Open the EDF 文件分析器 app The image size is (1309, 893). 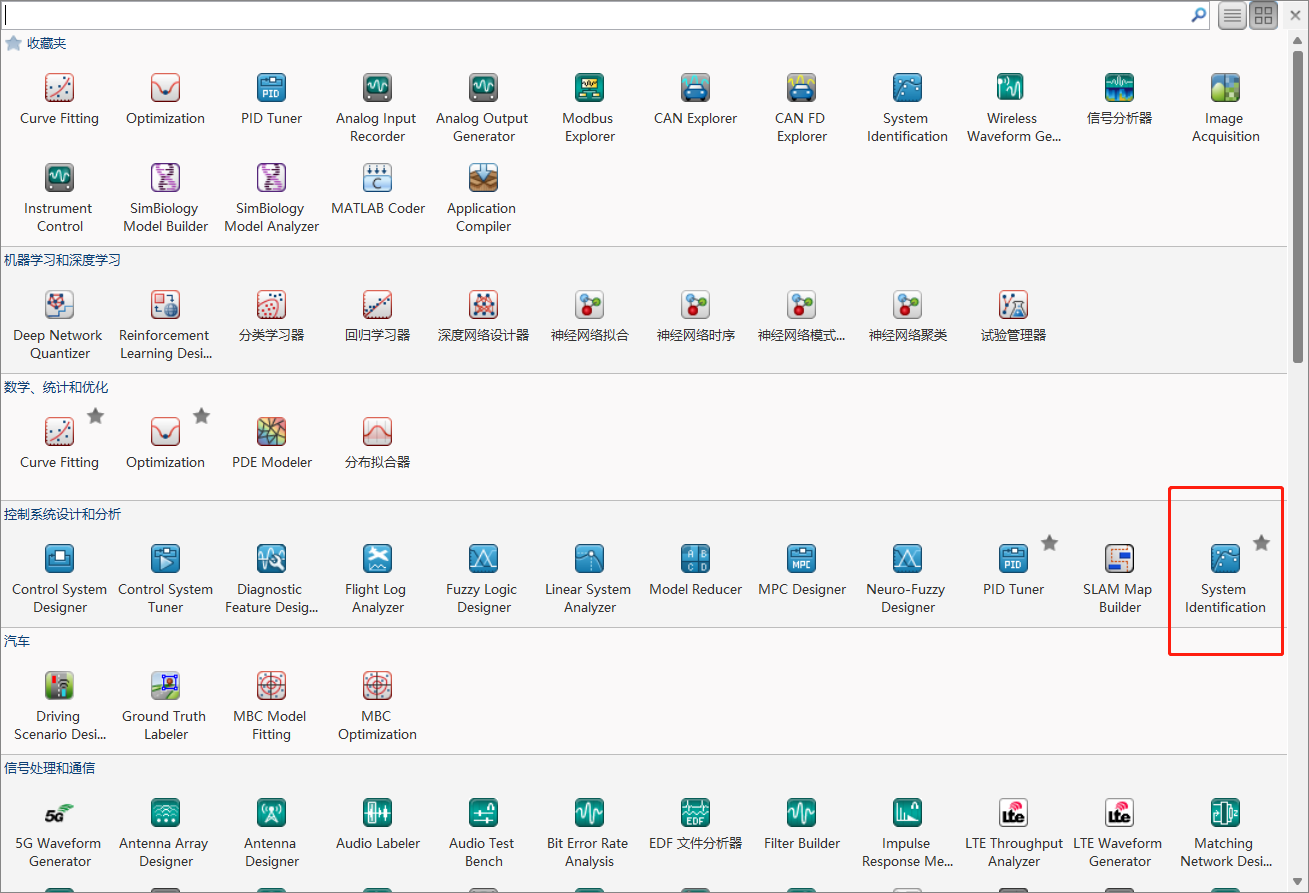(696, 825)
